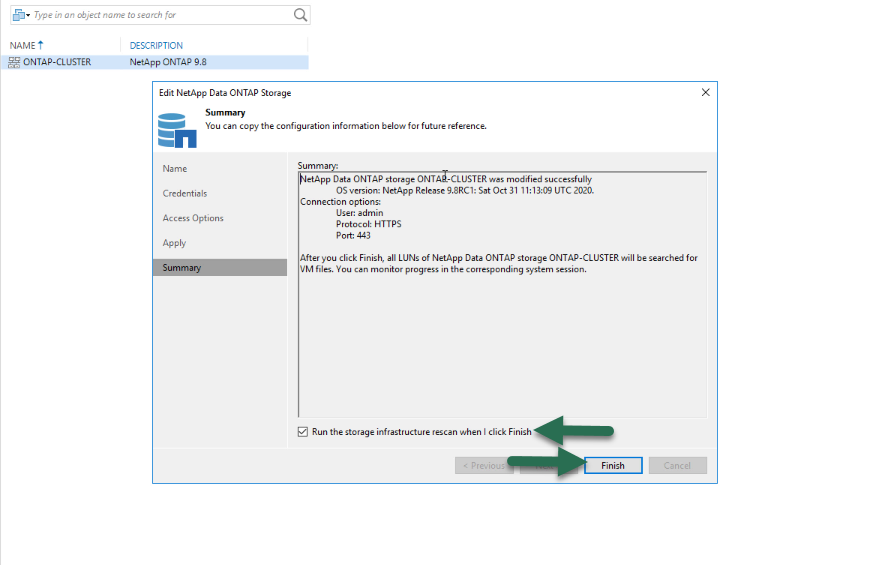892x565 pixels.
Task: Click the search magnifier icon
Action: [300, 15]
